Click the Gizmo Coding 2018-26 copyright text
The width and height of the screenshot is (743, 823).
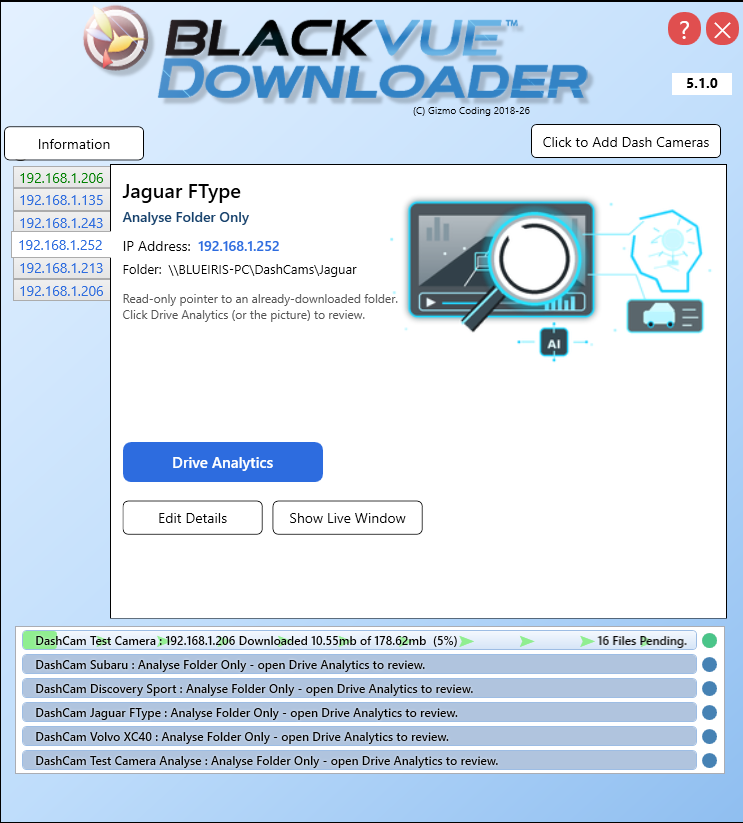click(472, 111)
